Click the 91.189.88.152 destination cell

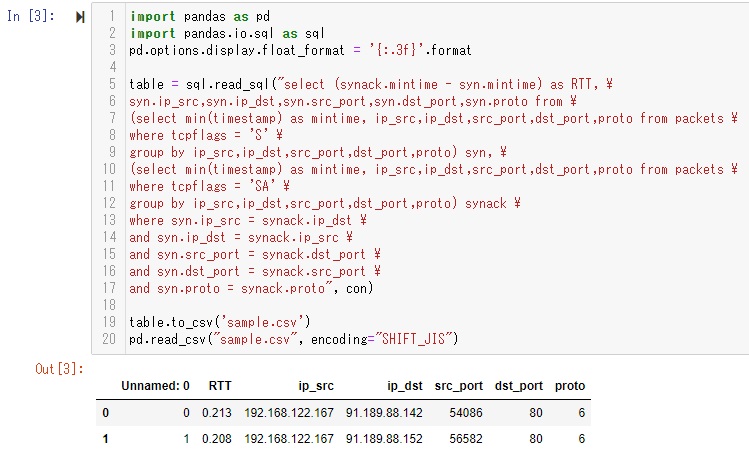point(384,439)
